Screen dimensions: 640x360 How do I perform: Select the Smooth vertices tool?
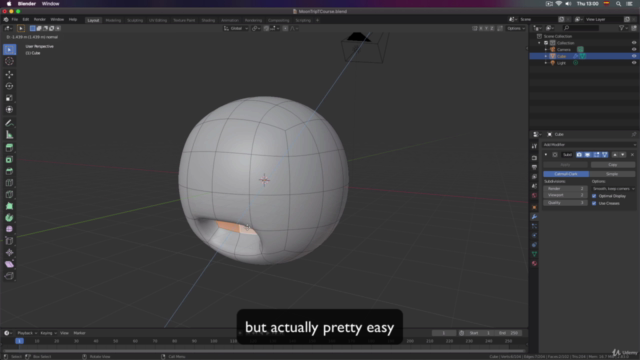[9, 229]
